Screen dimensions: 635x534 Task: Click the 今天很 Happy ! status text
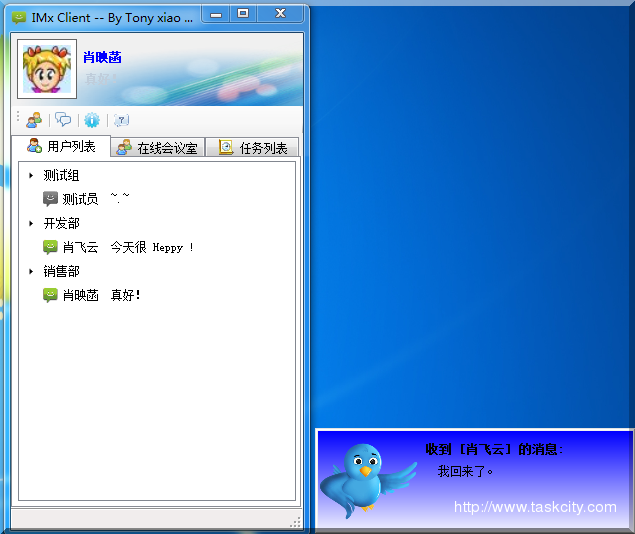[152, 247]
